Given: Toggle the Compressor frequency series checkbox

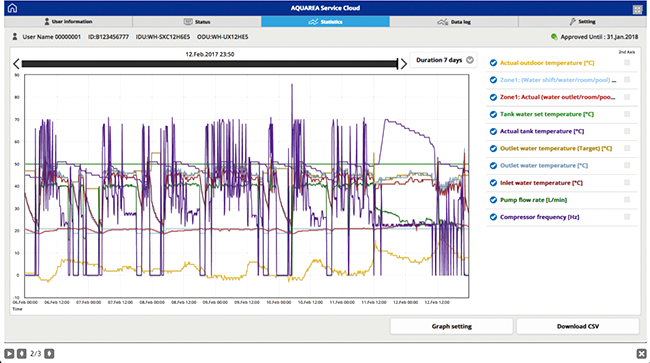Looking at the screenshot, I should click(493, 217).
